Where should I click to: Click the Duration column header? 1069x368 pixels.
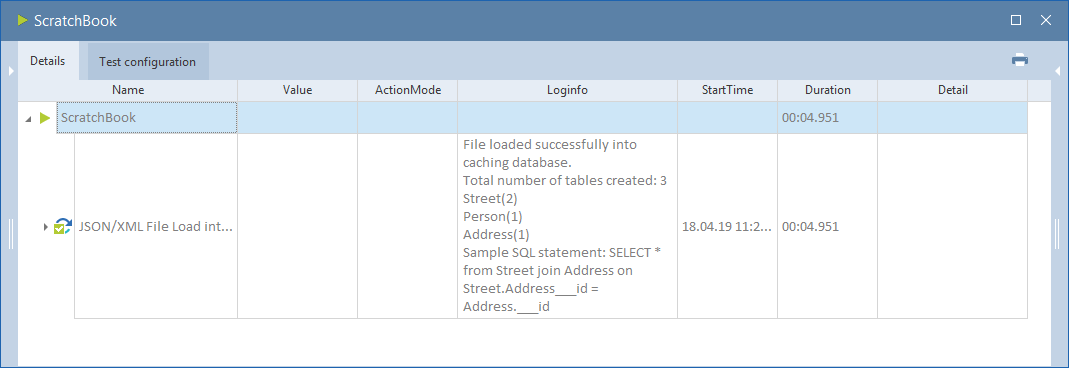(828, 90)
